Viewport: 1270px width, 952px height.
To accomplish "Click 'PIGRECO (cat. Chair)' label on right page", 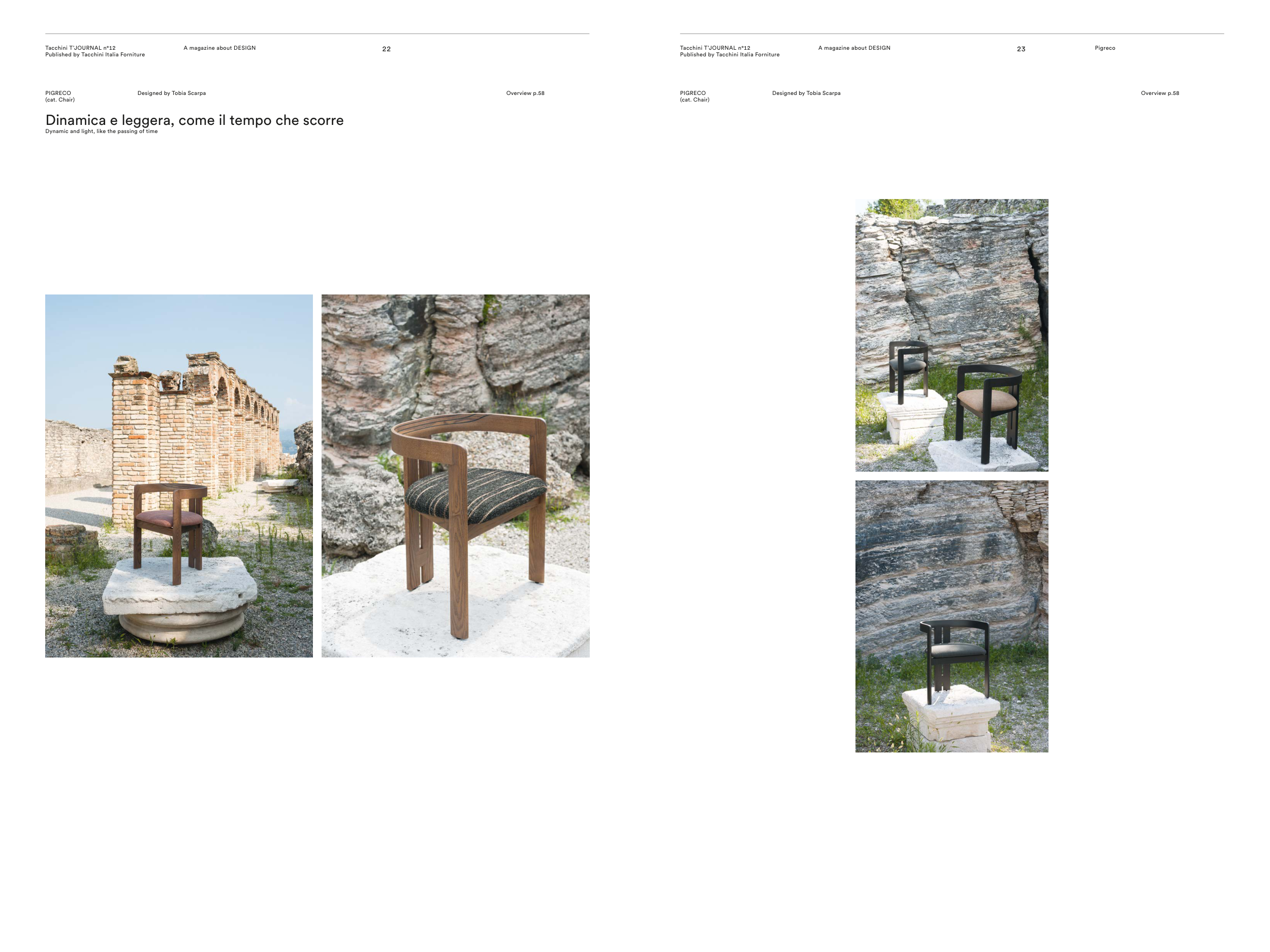I will pos(694,96).
